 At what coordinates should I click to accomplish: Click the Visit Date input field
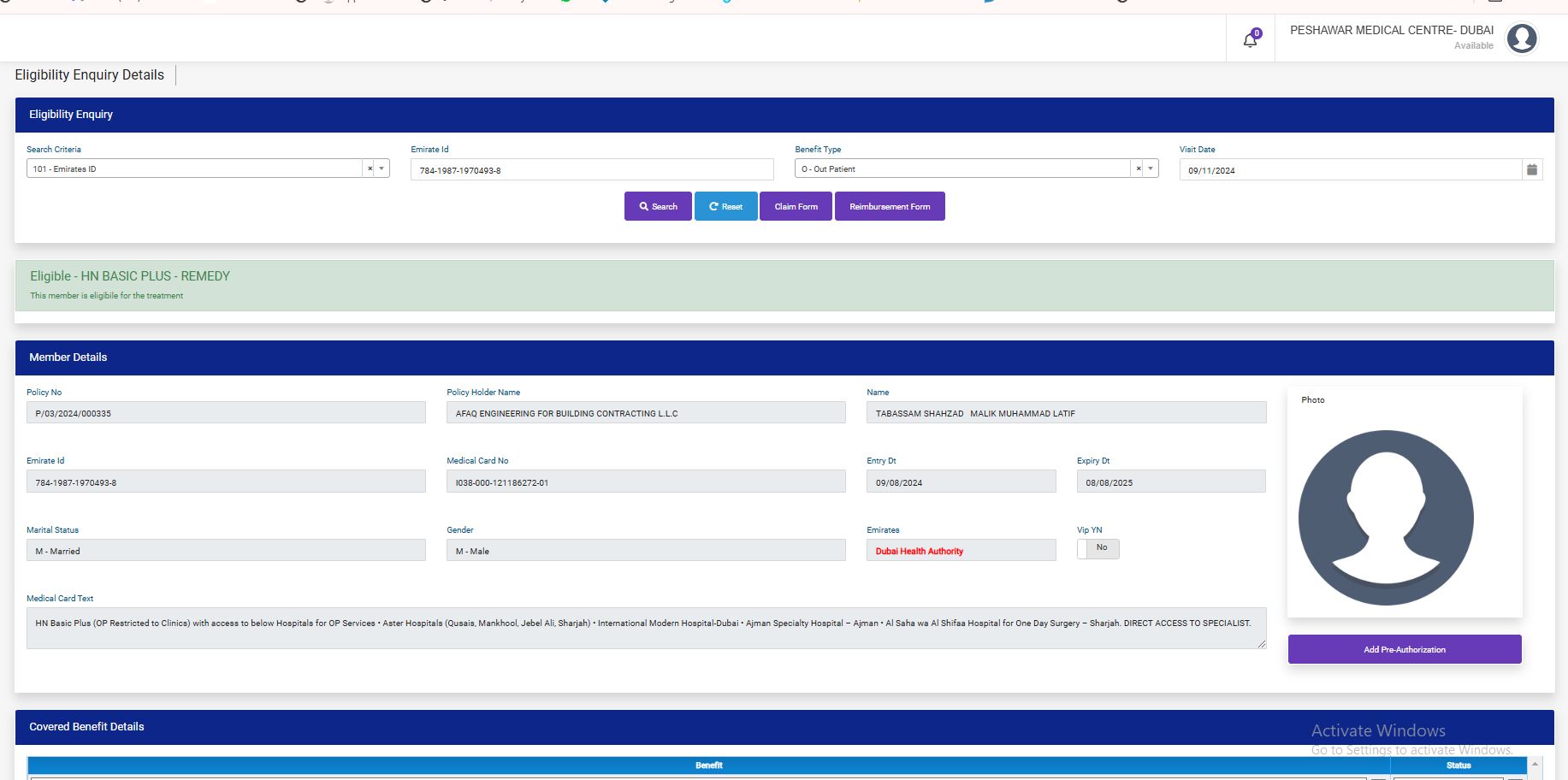(x=1349, y=170)
